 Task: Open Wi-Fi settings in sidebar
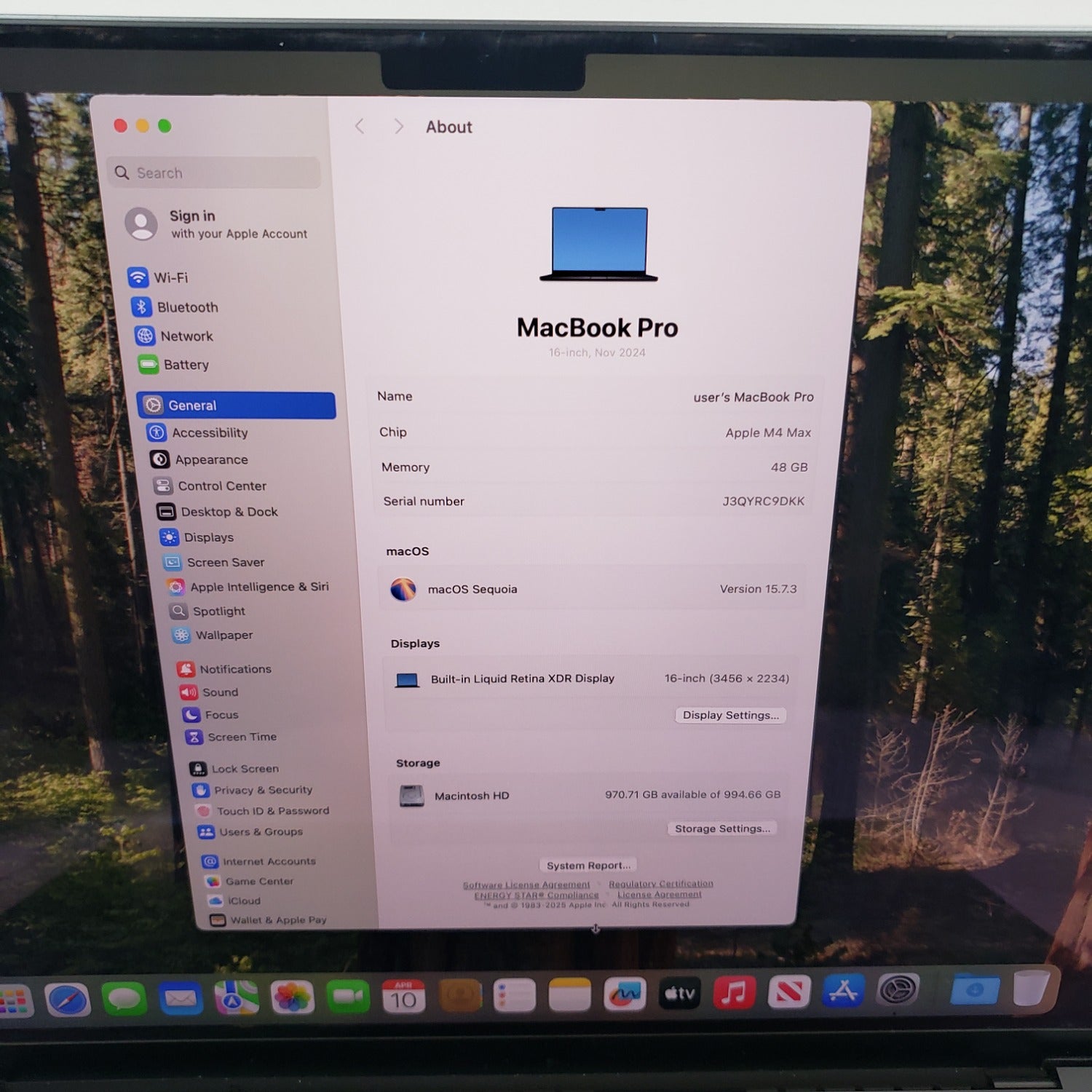[170, 277]
